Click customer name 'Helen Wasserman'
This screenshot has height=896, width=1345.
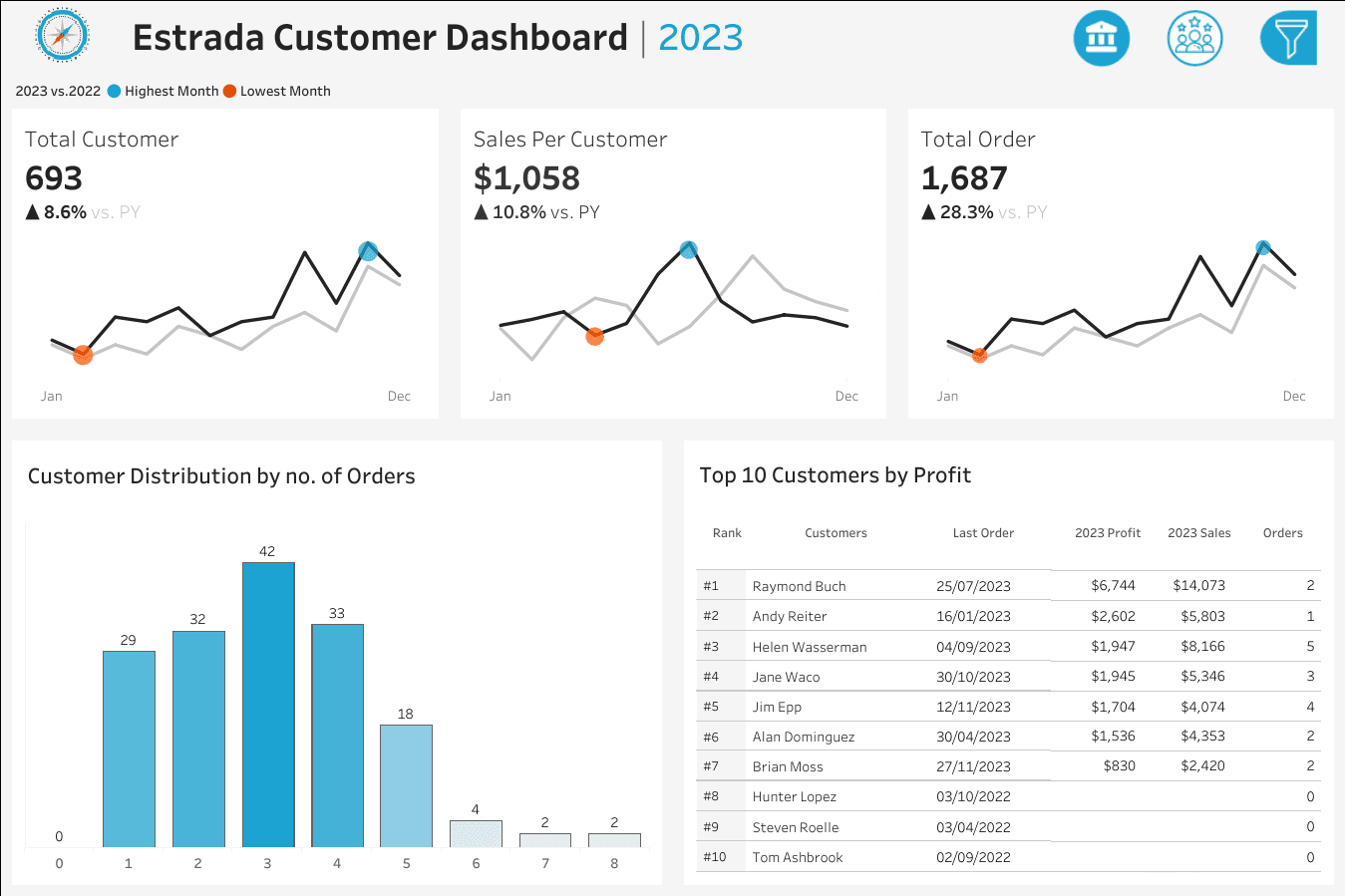tap(808, 646)
